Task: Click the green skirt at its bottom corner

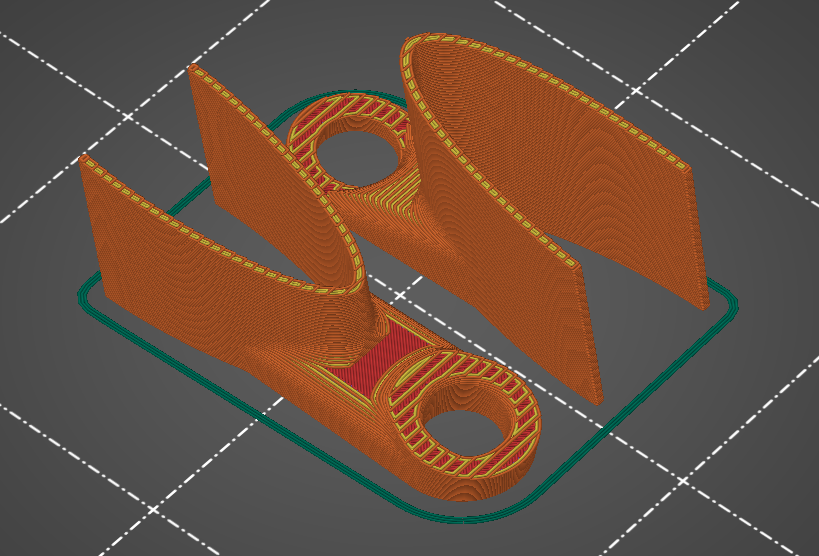Action: pos(470,519)
